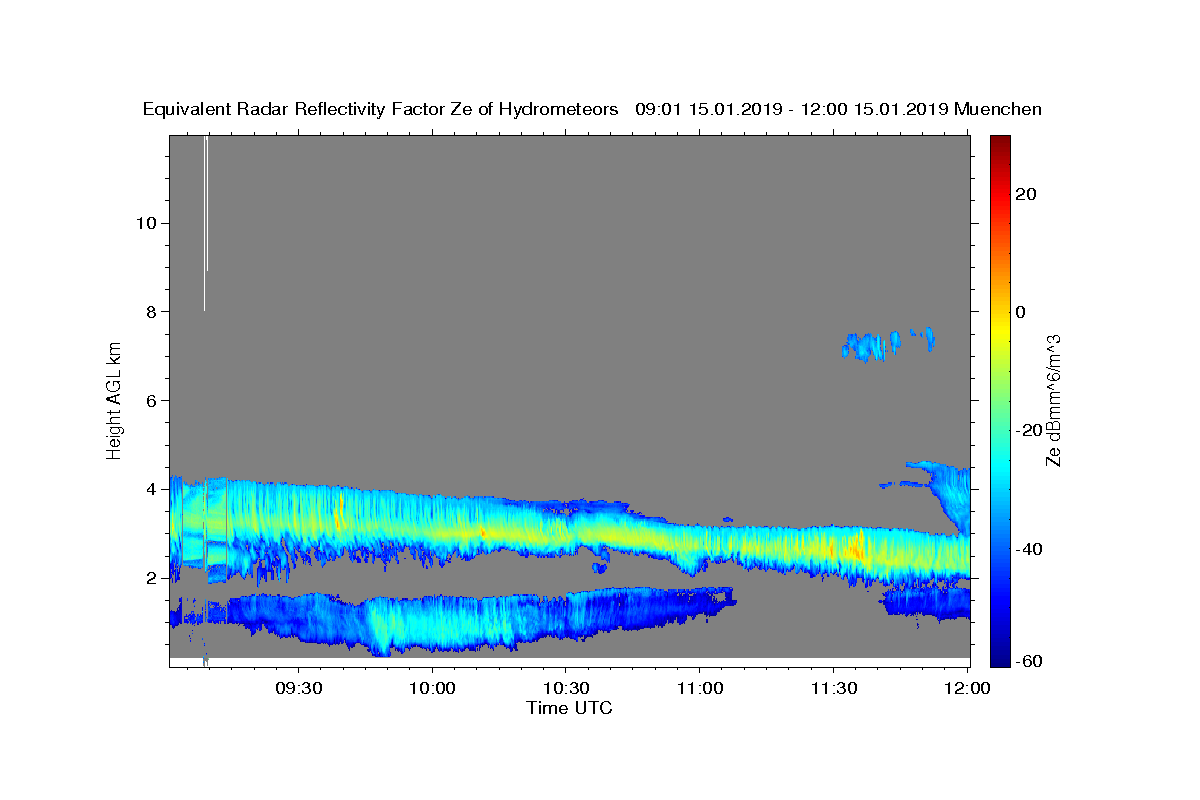Click the orange reflectivity core near 11:35
Viewport: 1200px width, 800px height.
[x=855, y=549]
